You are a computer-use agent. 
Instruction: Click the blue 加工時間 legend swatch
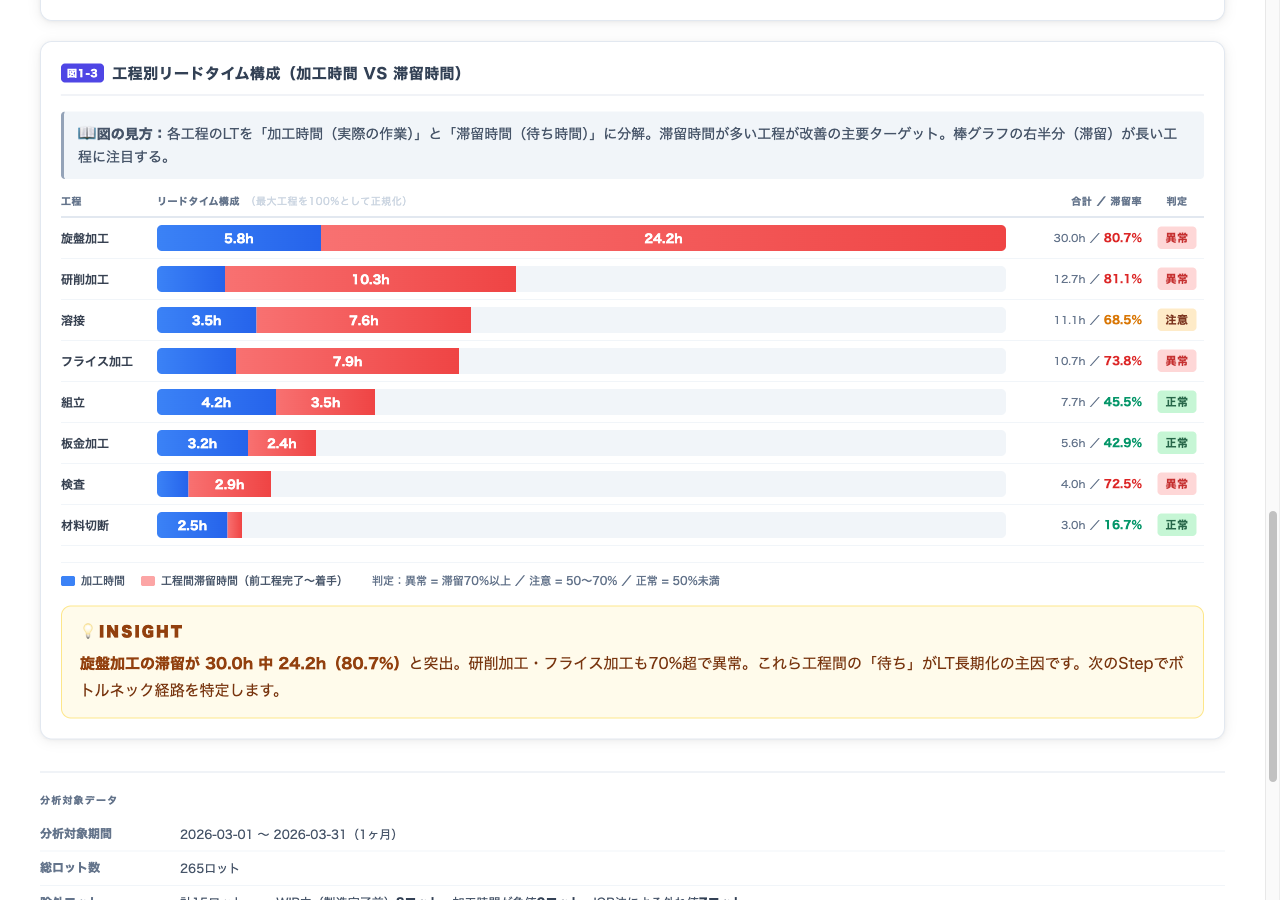pyautogui.click(x=68, y=581)
